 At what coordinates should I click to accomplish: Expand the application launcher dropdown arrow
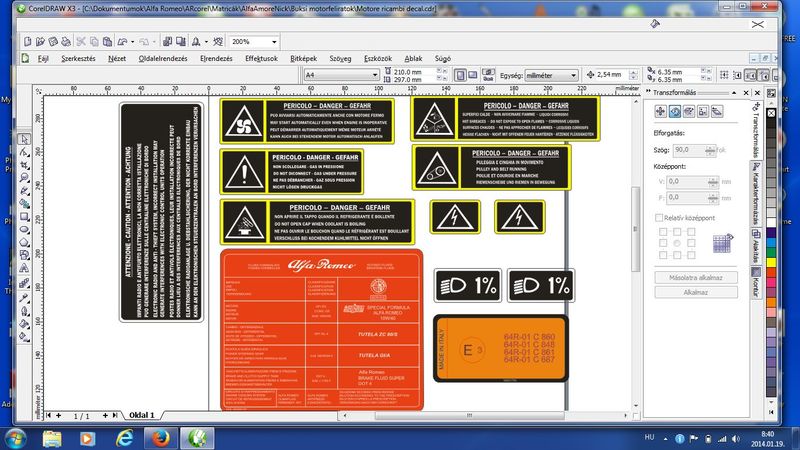click(206, 42)
